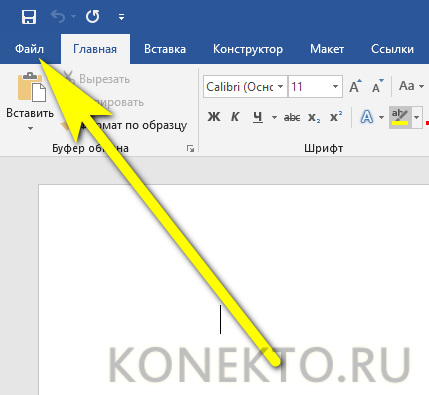
Task: Toggle italic with the К button
Action: 235,117
